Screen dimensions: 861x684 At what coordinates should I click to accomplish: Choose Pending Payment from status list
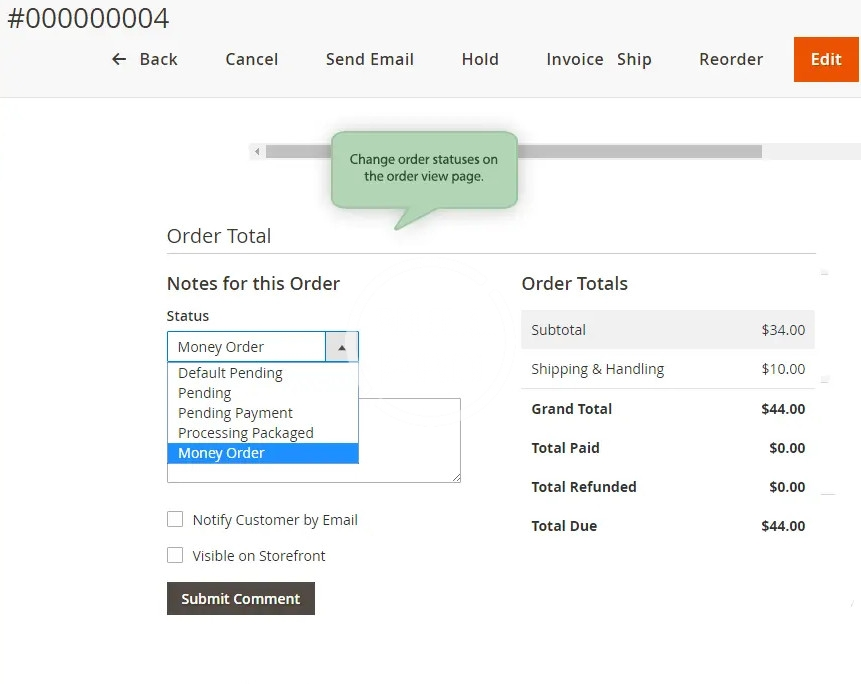(x=235, y=413)
